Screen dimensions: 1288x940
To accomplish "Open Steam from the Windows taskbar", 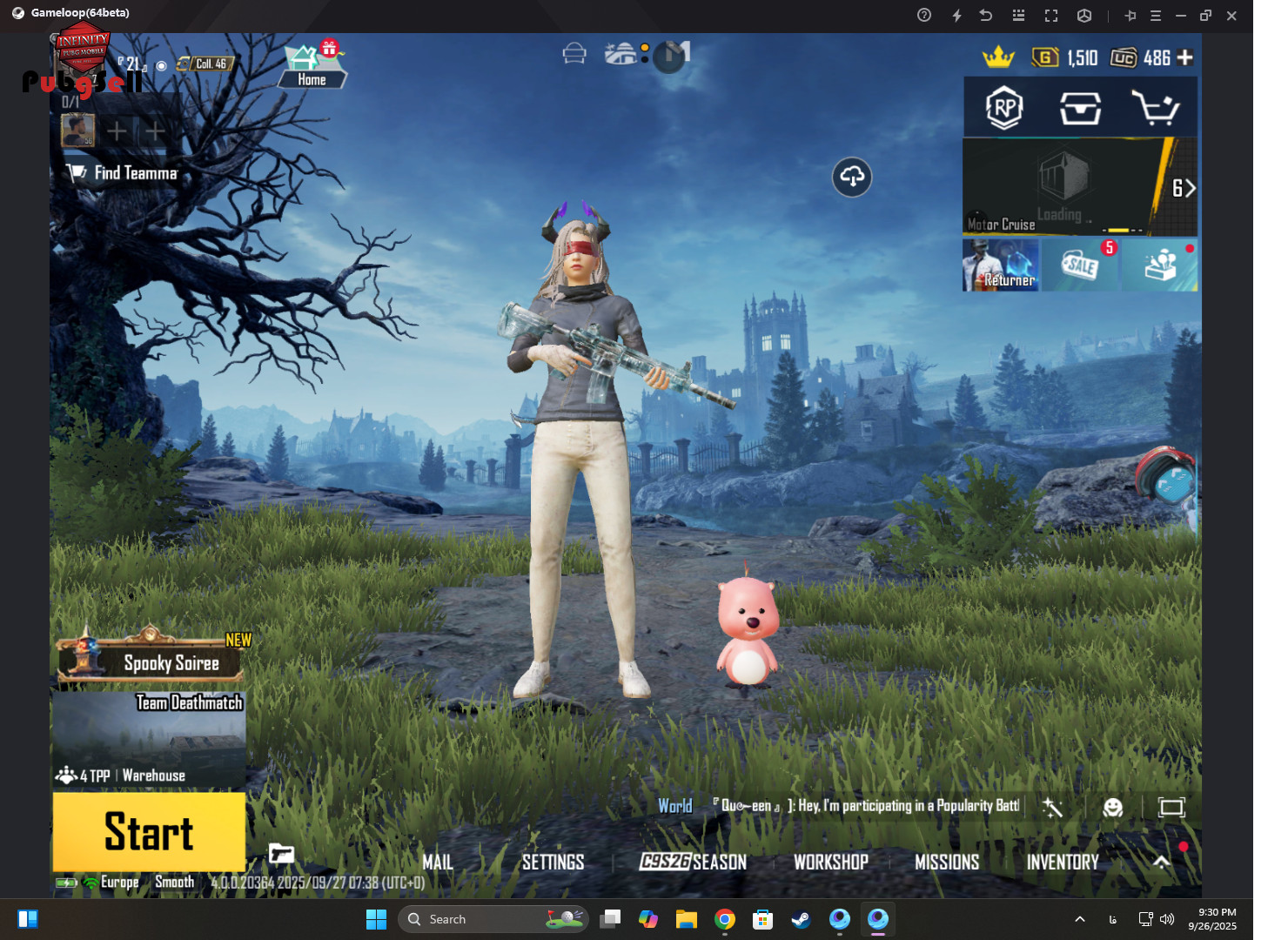I will [x=801, y=919].
